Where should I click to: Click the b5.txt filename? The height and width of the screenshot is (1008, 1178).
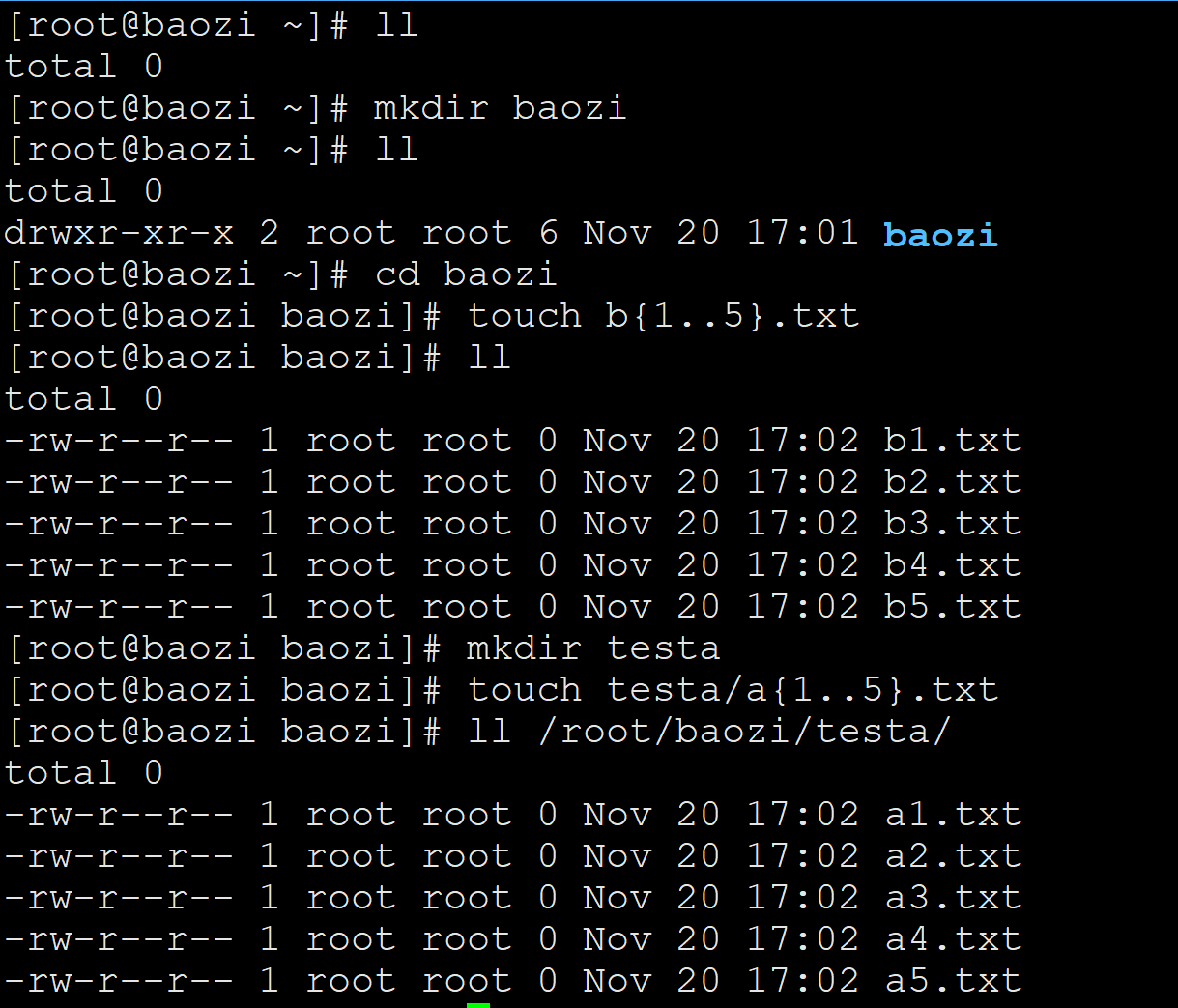[x=953, y=607]
